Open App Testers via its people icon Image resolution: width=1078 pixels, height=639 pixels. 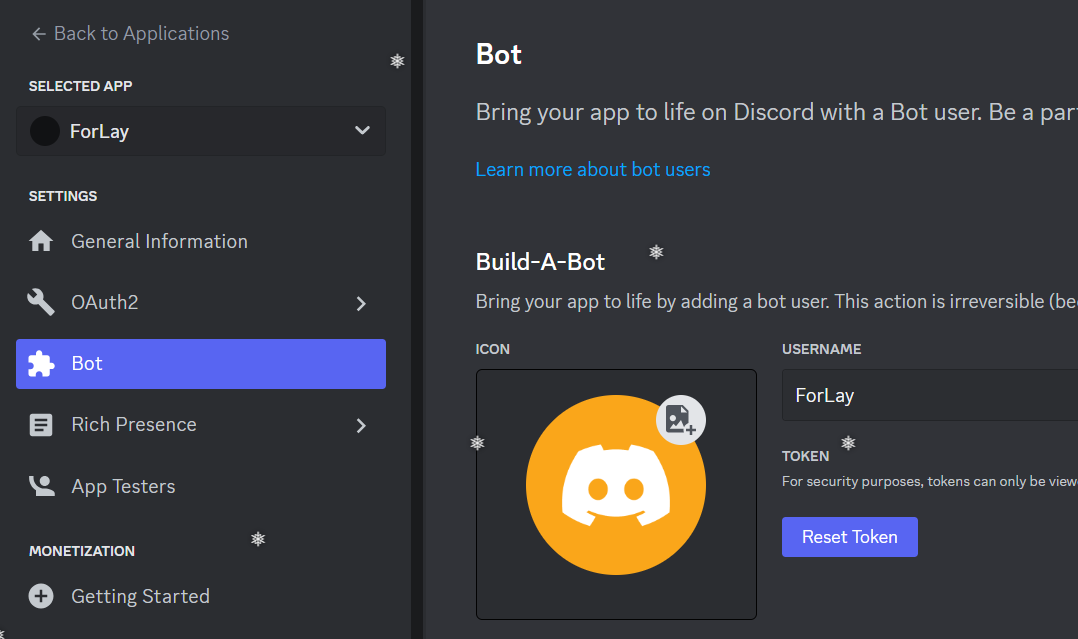click(41, 485)
